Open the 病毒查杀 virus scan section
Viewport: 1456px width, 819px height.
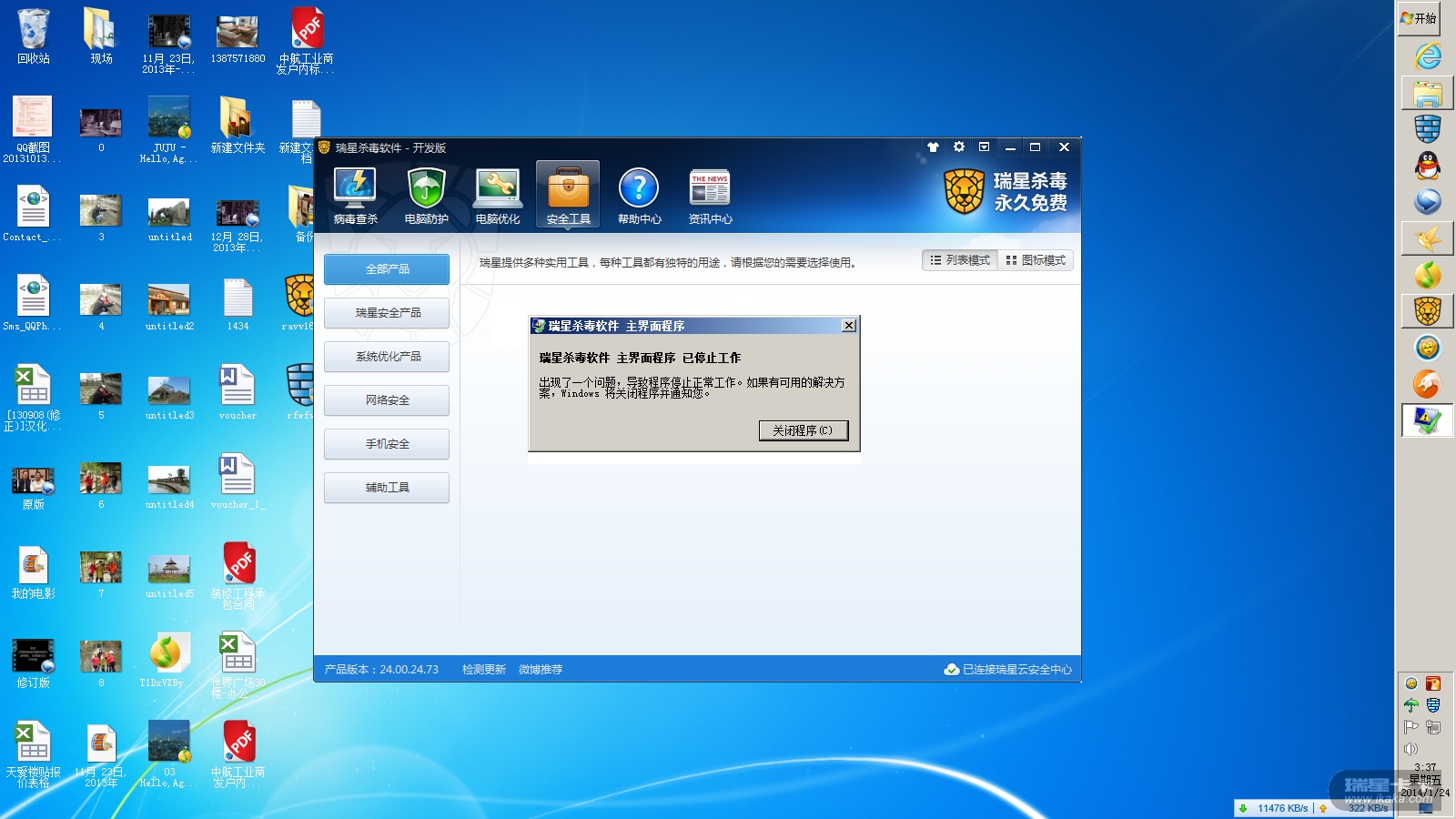click(x=356, y=196)
